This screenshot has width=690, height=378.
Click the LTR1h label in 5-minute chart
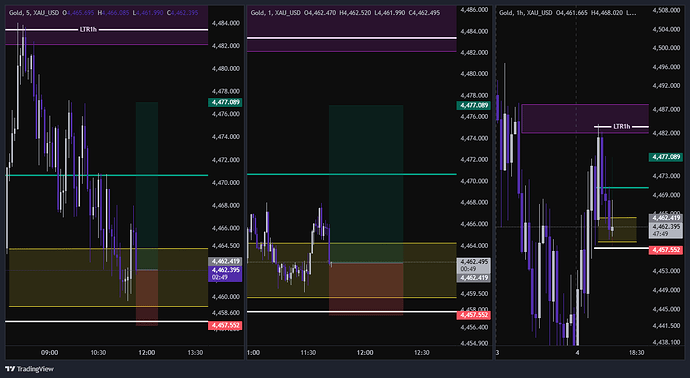point(88,29)
